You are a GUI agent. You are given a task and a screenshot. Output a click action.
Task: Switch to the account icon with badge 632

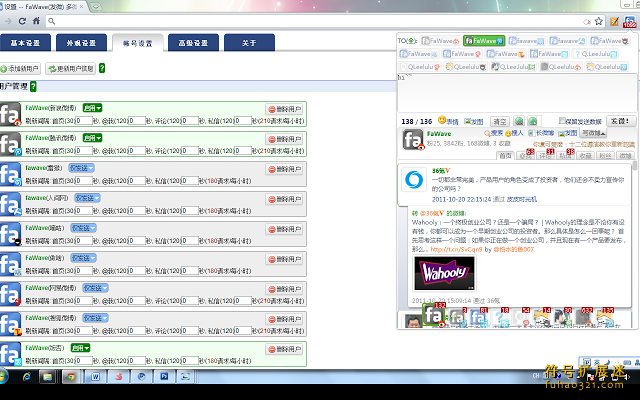pyautogui.click(x=584, y=318)
